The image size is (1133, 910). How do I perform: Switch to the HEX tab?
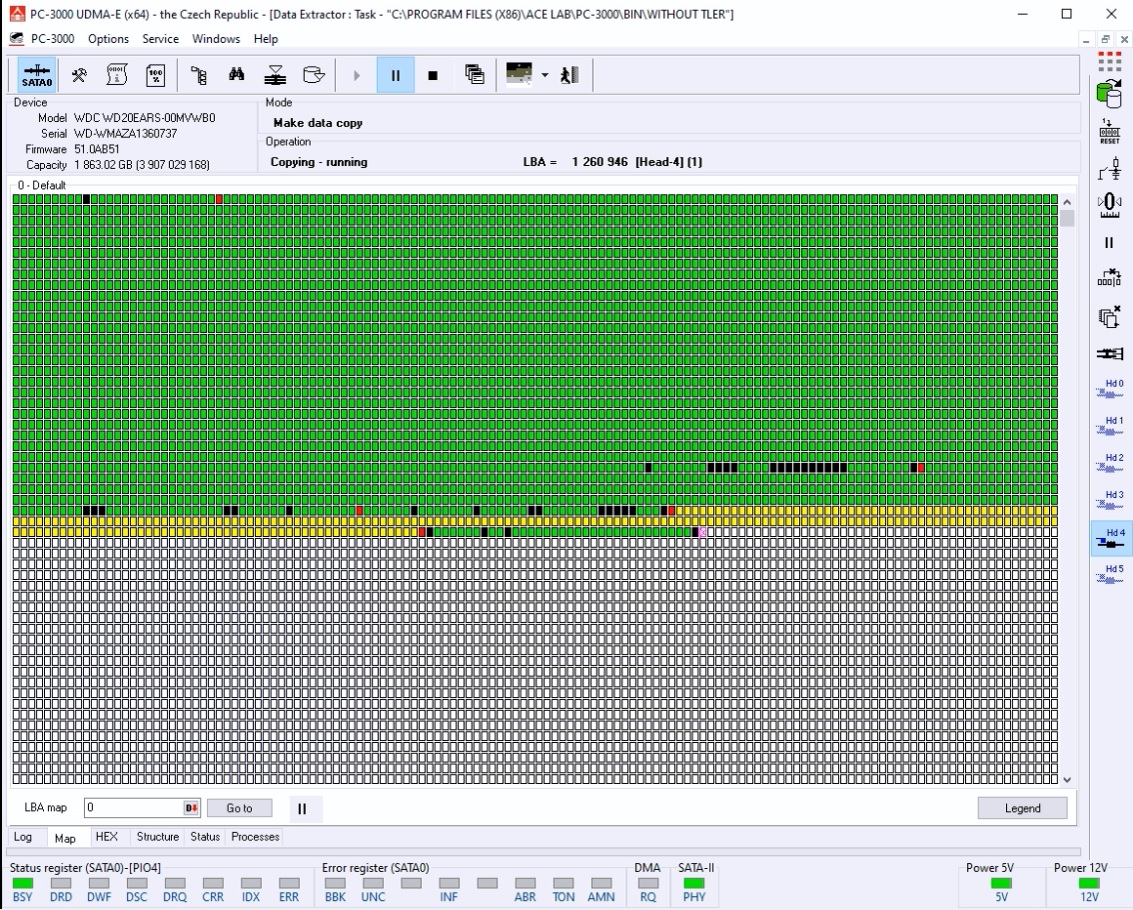(106, 837)
